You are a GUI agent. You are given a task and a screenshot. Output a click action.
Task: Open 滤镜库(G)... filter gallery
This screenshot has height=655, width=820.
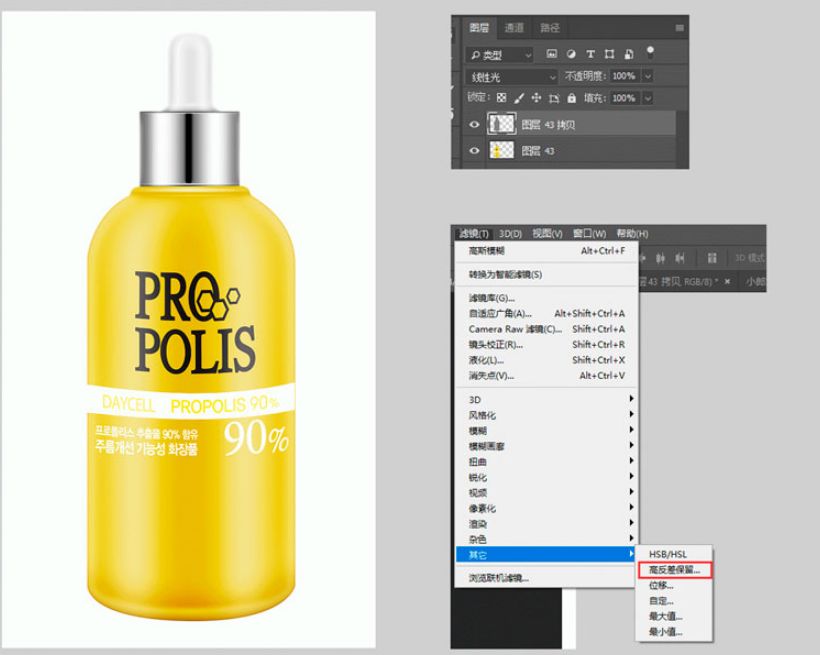(x=546, y=298)
